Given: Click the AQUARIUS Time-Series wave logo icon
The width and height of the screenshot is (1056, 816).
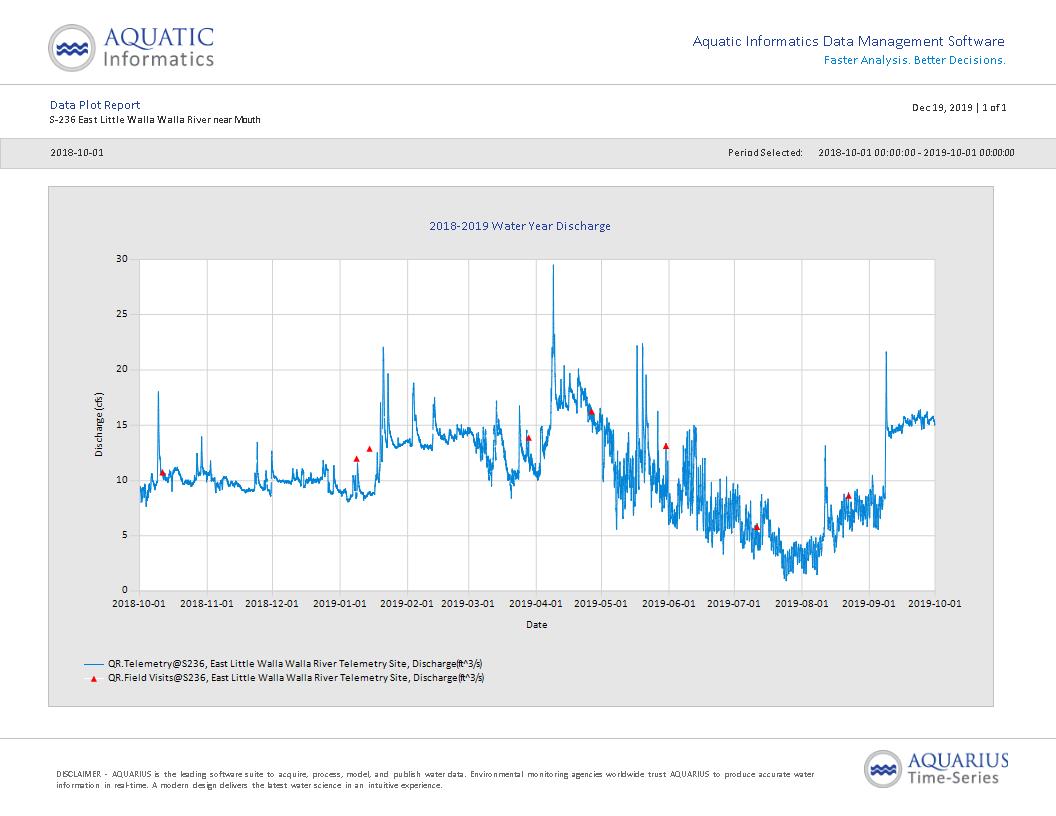Looking at the screenshot, I should pyautogui.click(x=883, y=769).
